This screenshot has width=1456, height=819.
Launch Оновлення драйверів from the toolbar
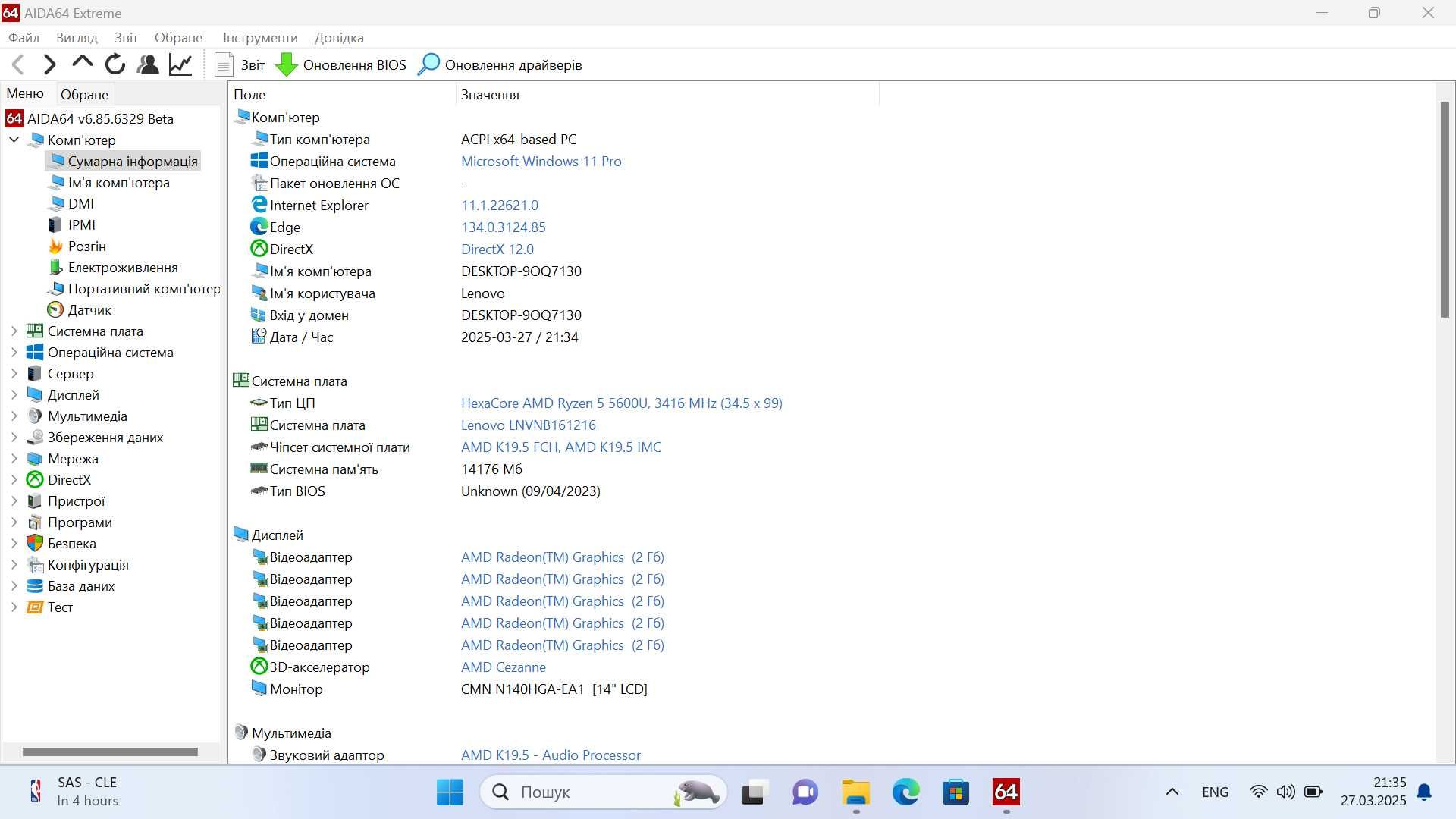click(x=500, y=65)
